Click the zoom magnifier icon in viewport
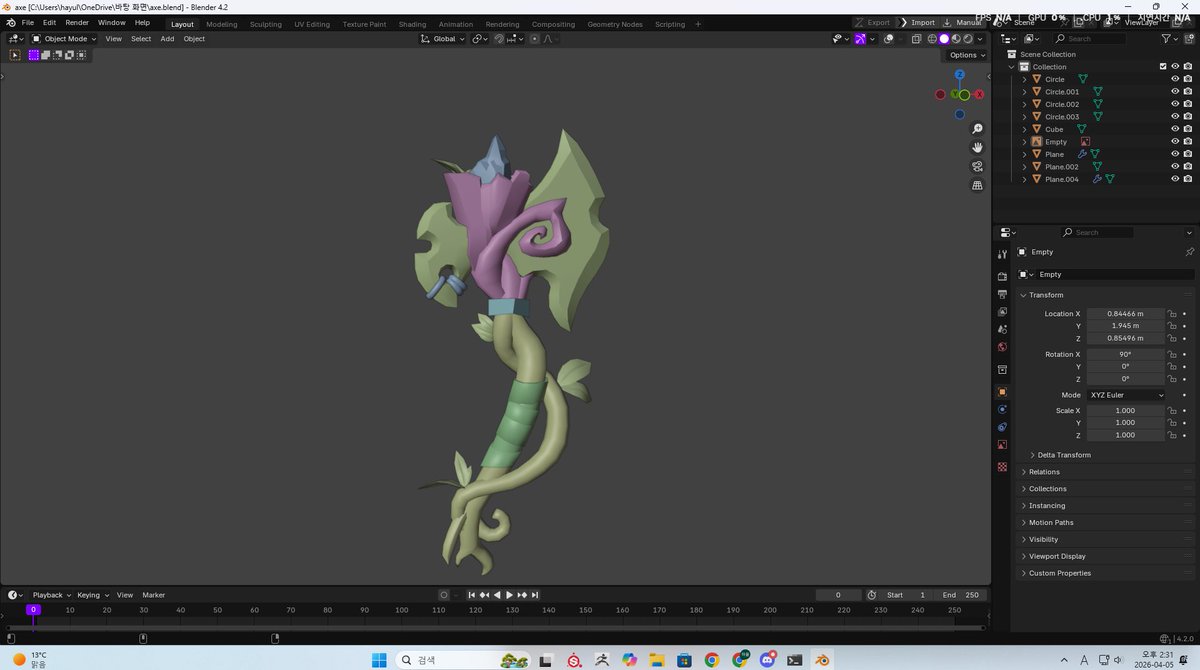1200x670 pixels. [x=977, y=129]
